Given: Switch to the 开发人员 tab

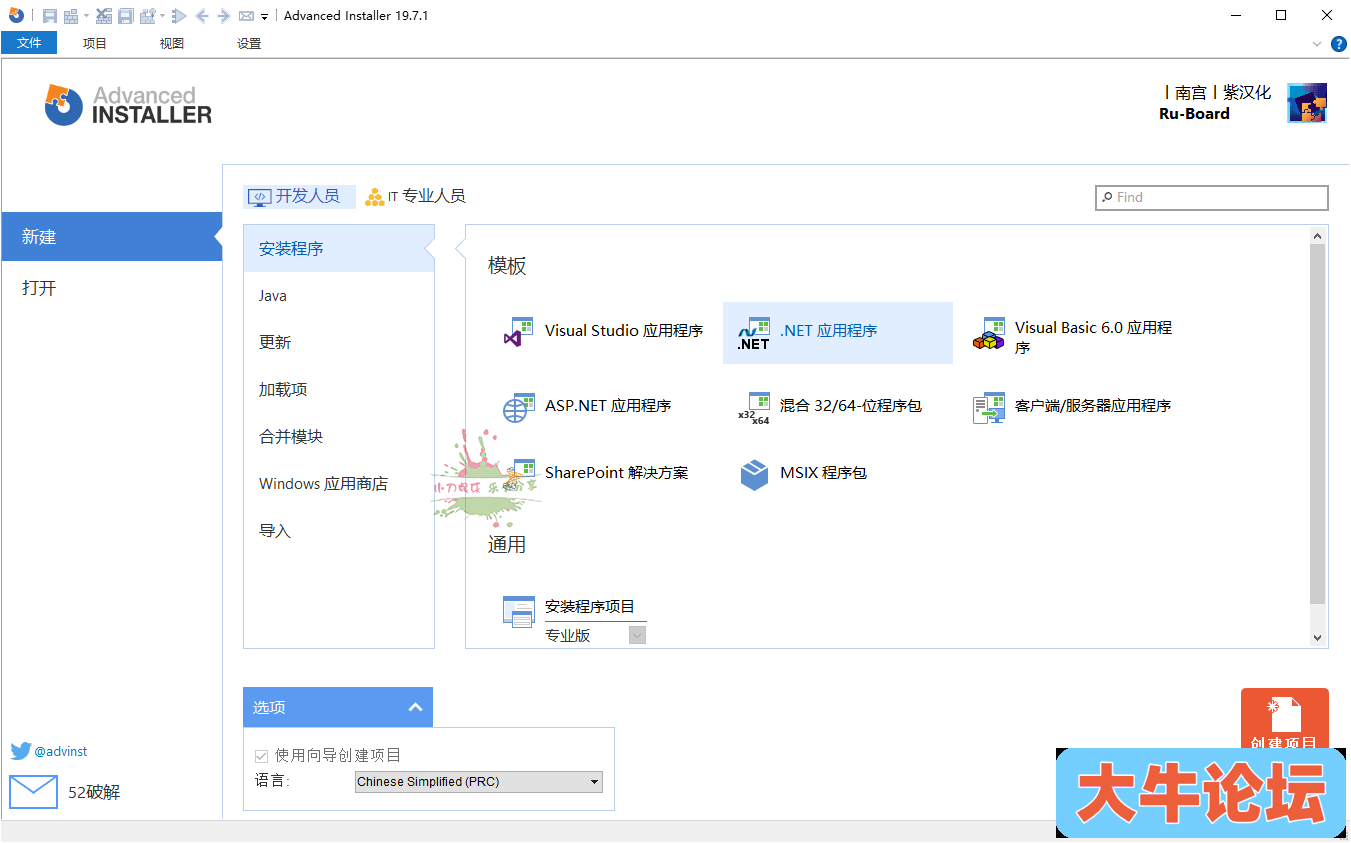Looking at the screenshot, I should (x=300, y=196).
